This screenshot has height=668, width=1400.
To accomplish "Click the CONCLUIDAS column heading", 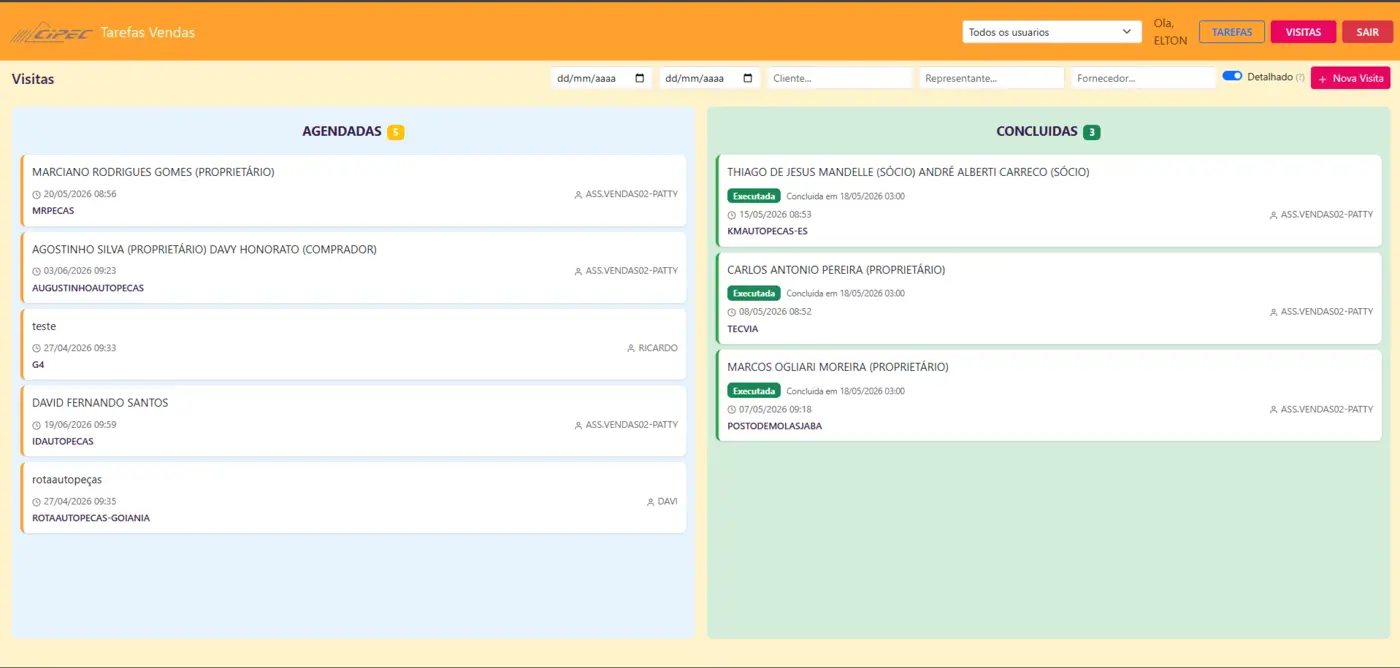I will pos(1037,131).
